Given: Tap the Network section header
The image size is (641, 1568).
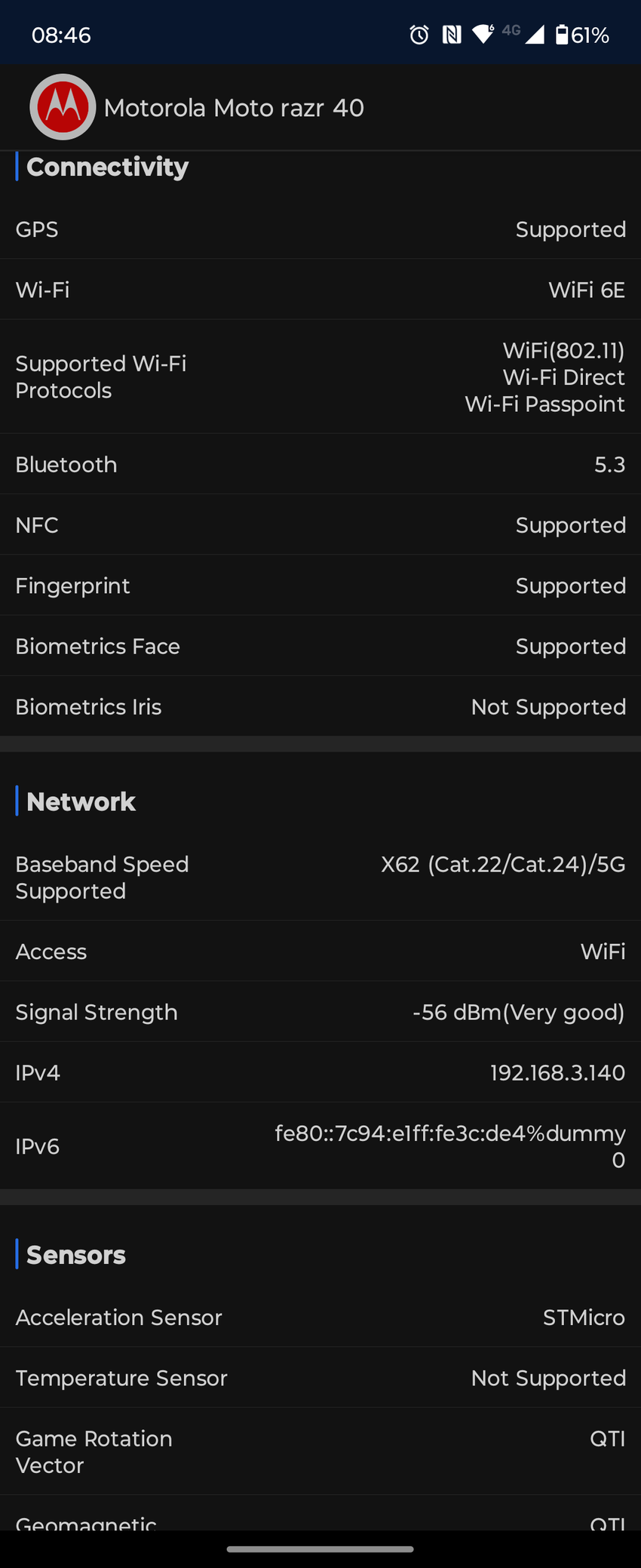Looking at the screenshot, I should point(81,801).
